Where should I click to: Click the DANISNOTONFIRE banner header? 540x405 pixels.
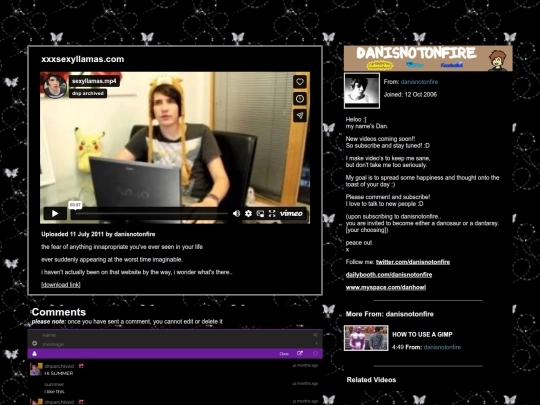coord(428,58)
